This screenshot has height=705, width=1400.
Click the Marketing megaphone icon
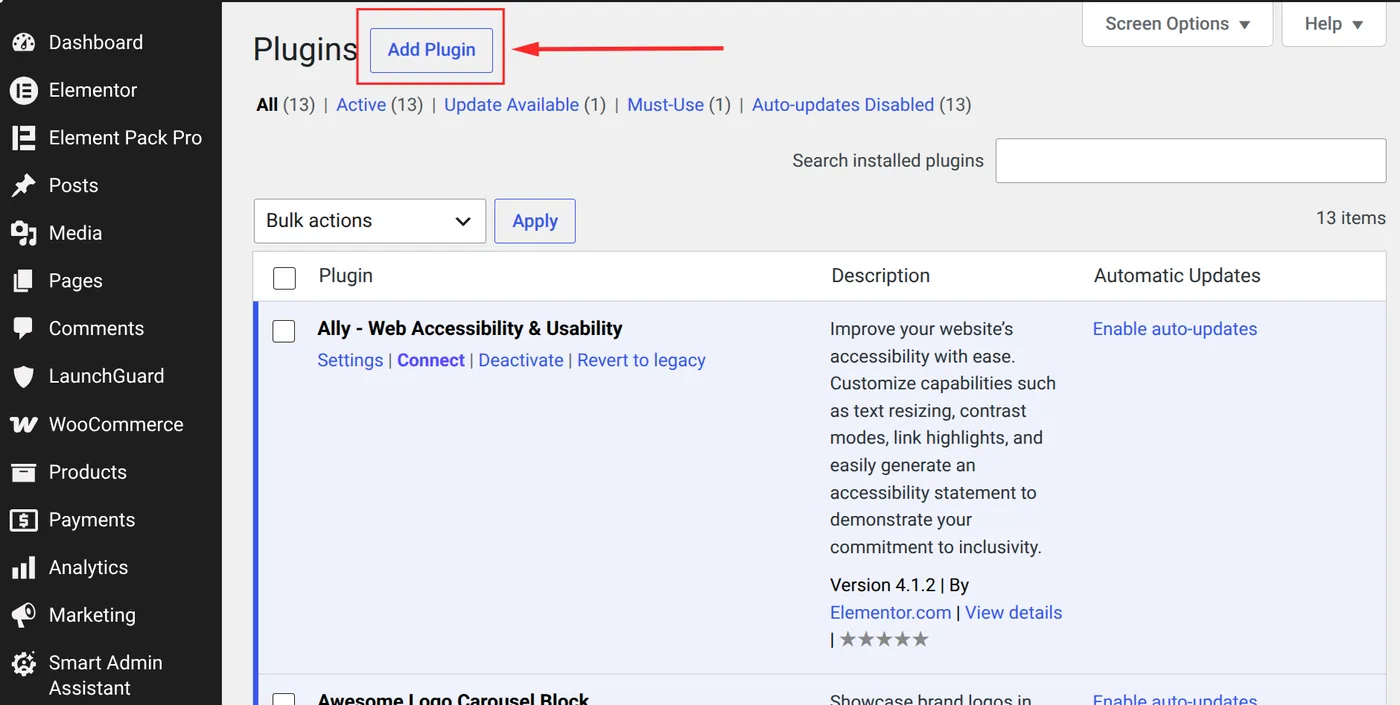pos(23,615)
